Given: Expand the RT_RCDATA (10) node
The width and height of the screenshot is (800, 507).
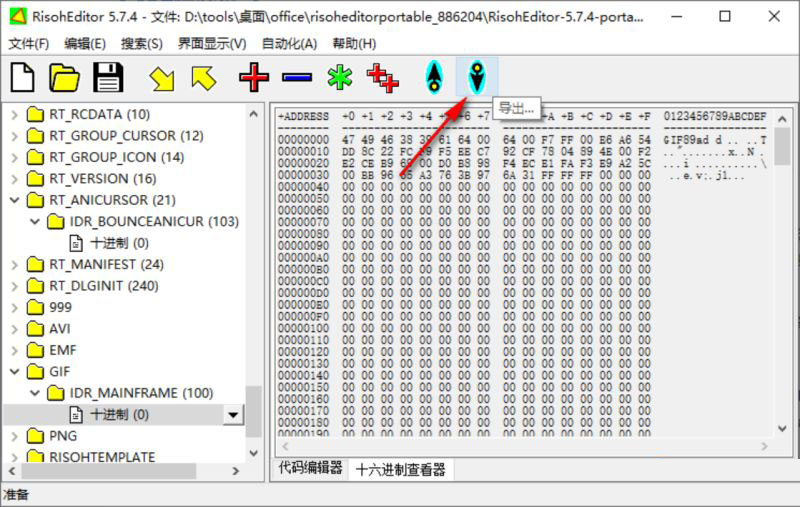Looking at the screenshot, I should [x=15, y=115].
